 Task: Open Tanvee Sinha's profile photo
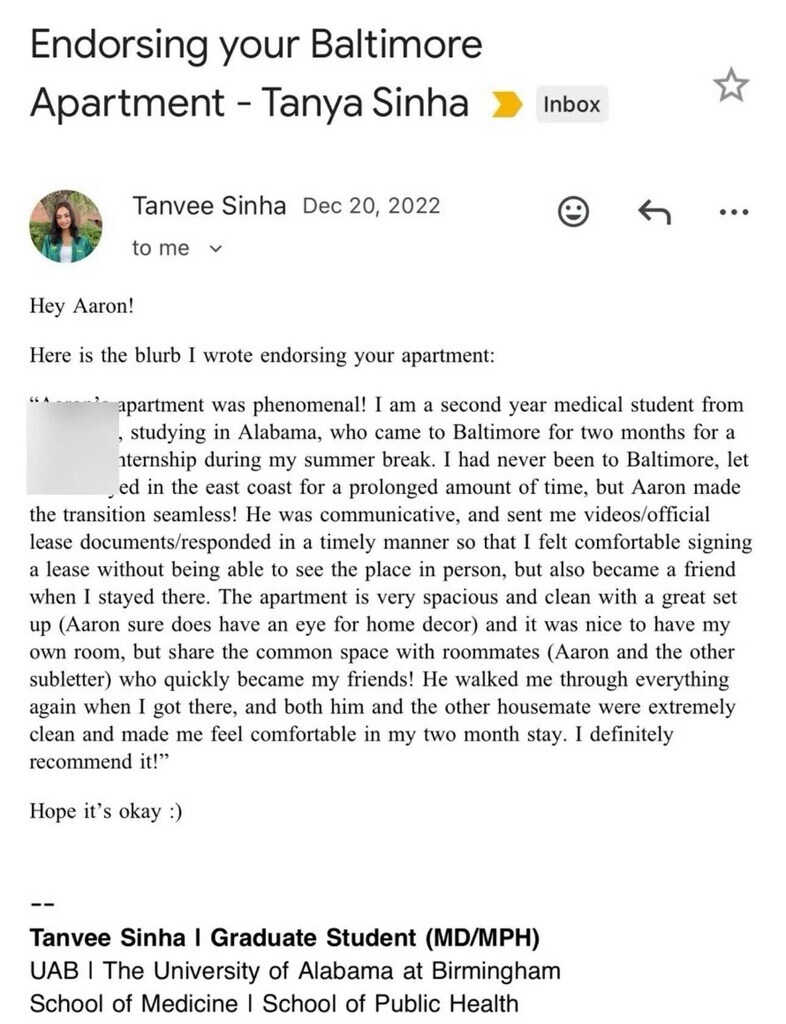click(x=66, y=226)
